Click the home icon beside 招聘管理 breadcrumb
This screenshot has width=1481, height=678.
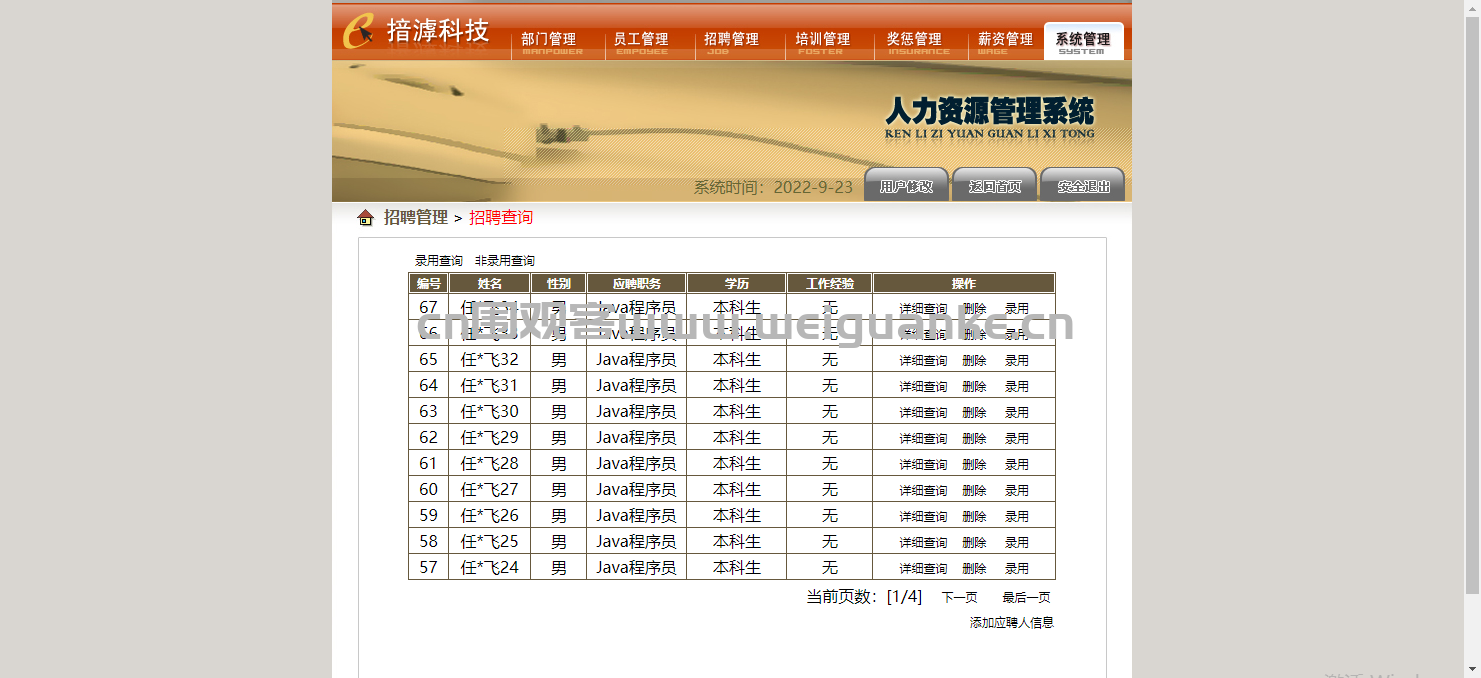click(x=366, y=218)
